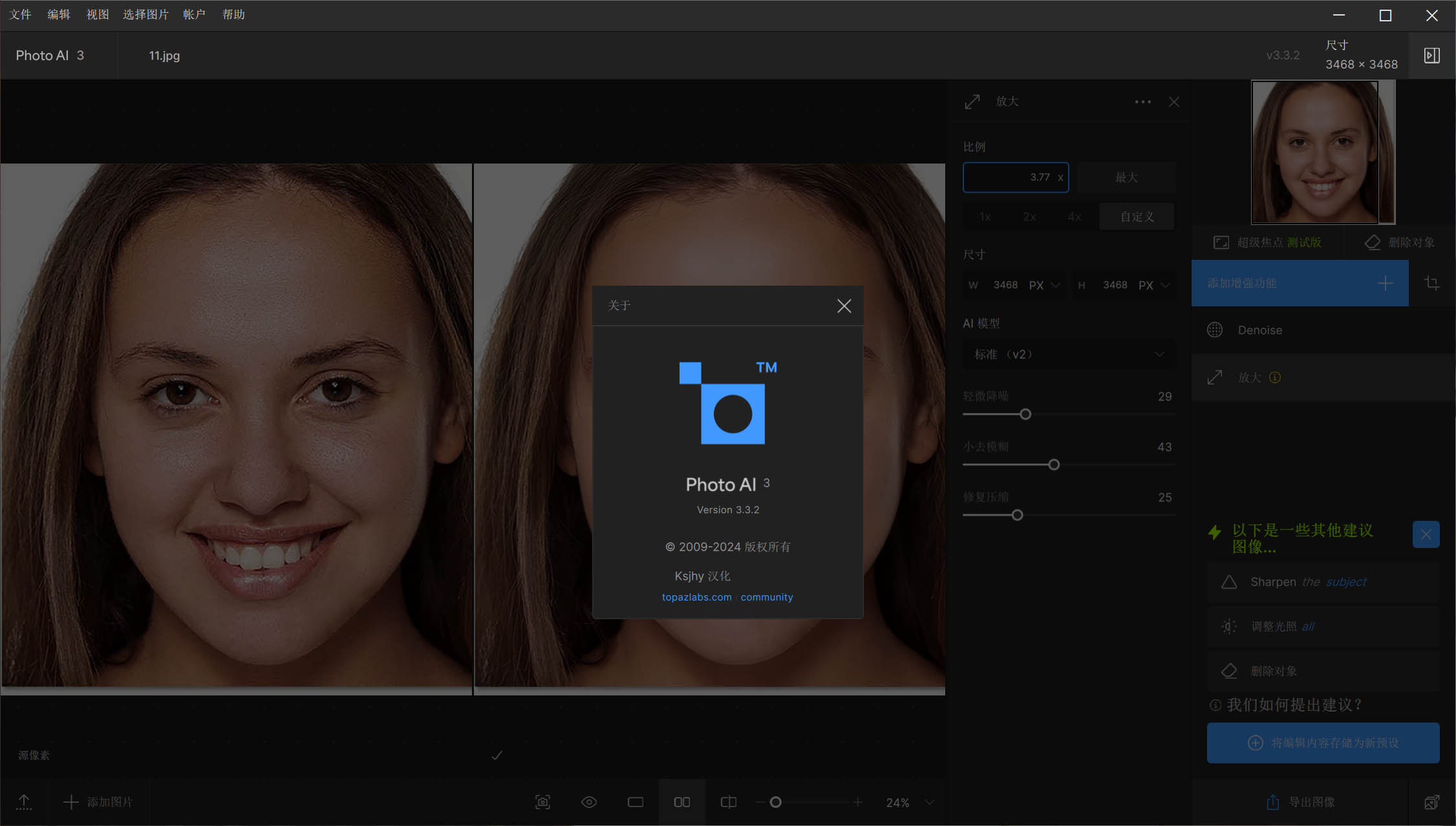1456x826 pixels.
Task: Select the top 删除对象 remove object tool
Action: [x=1399, y=242]
